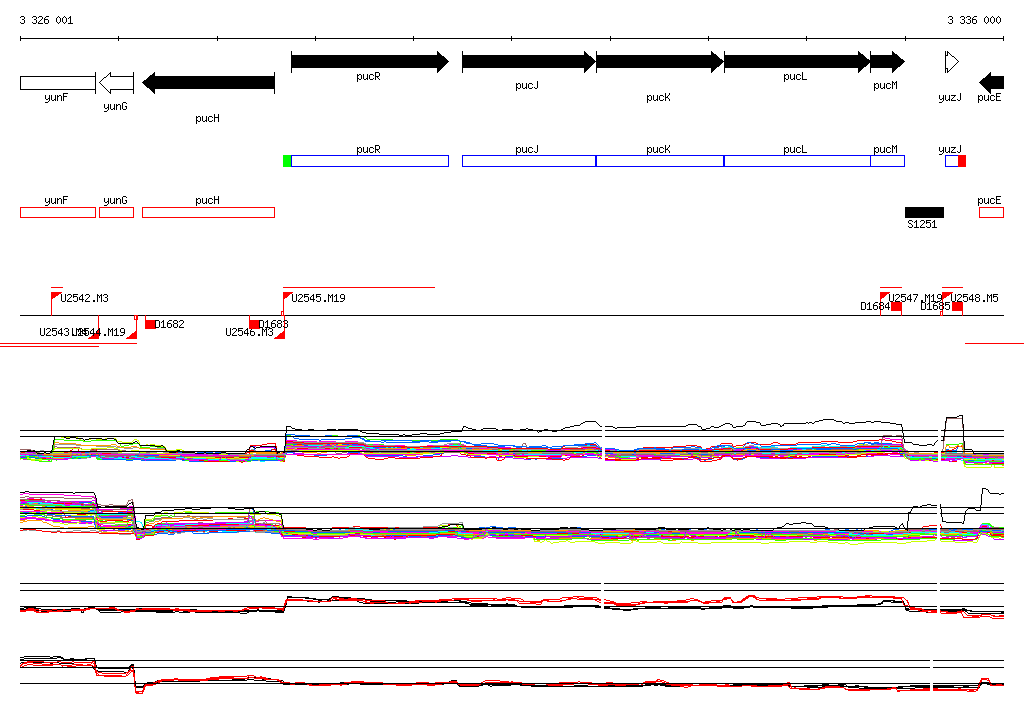1024x714 pixels.
Task: Click the red block on yuzJ outline
Action: tap(962, 161)
